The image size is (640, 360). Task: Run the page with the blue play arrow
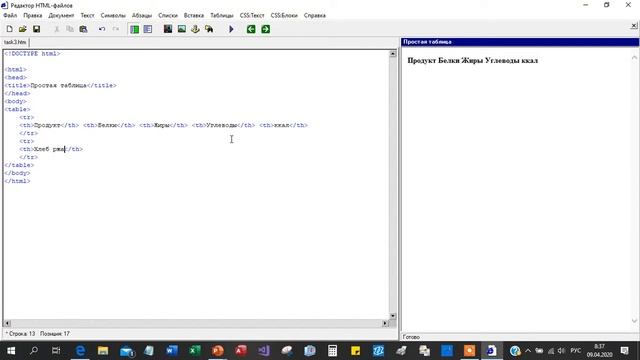pos(231,29)
